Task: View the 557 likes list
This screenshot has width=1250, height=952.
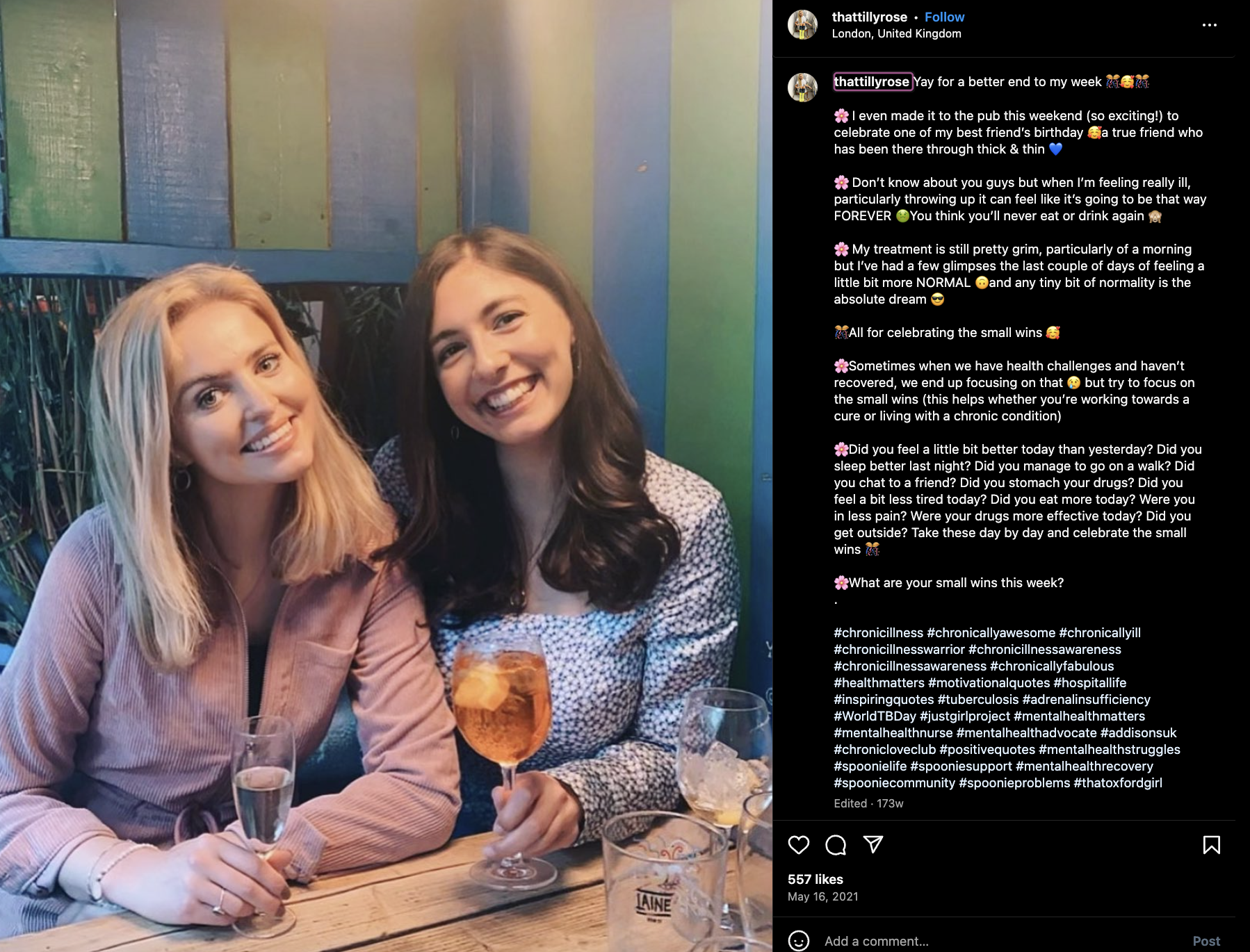Action: click(x=815, y=879)
